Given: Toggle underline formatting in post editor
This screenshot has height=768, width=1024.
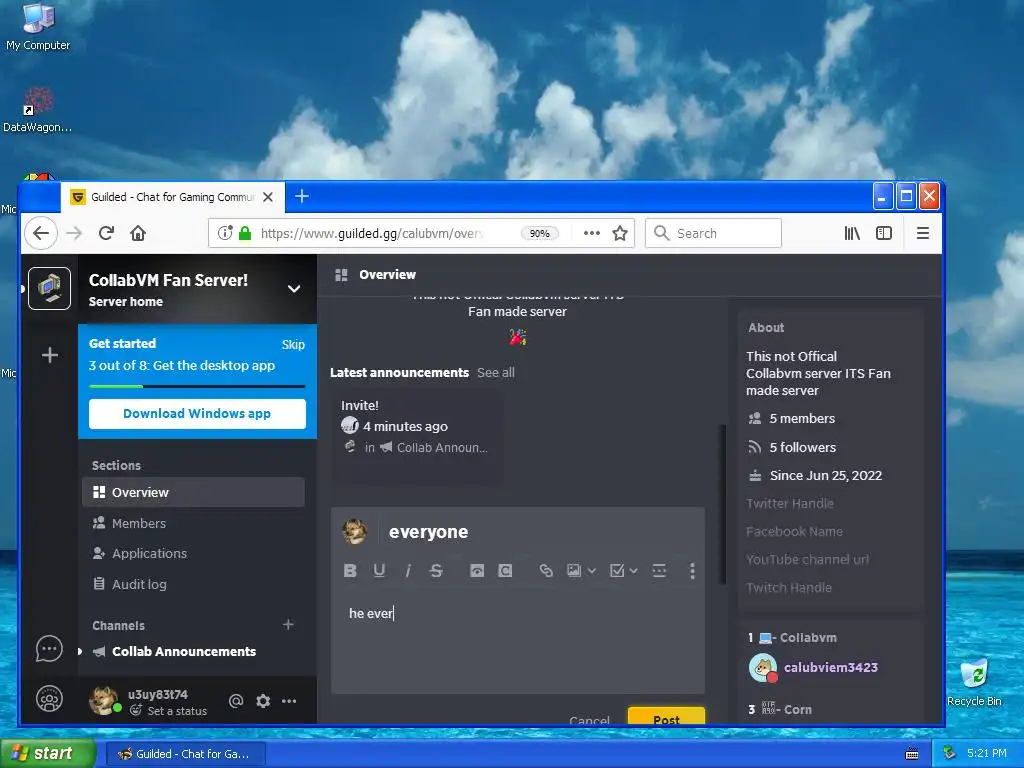Looking at the screenshot, I should (379, 571).
